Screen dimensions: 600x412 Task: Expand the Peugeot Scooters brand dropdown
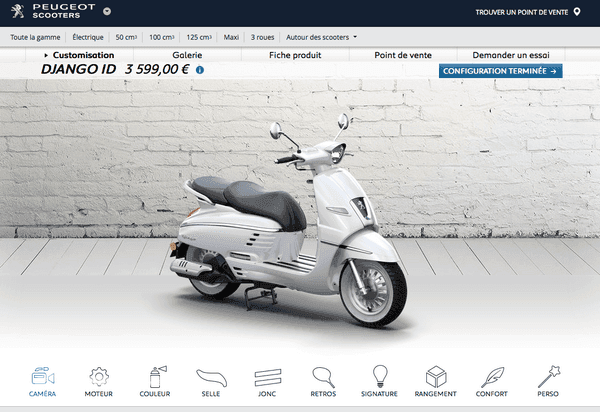[107, 11]
